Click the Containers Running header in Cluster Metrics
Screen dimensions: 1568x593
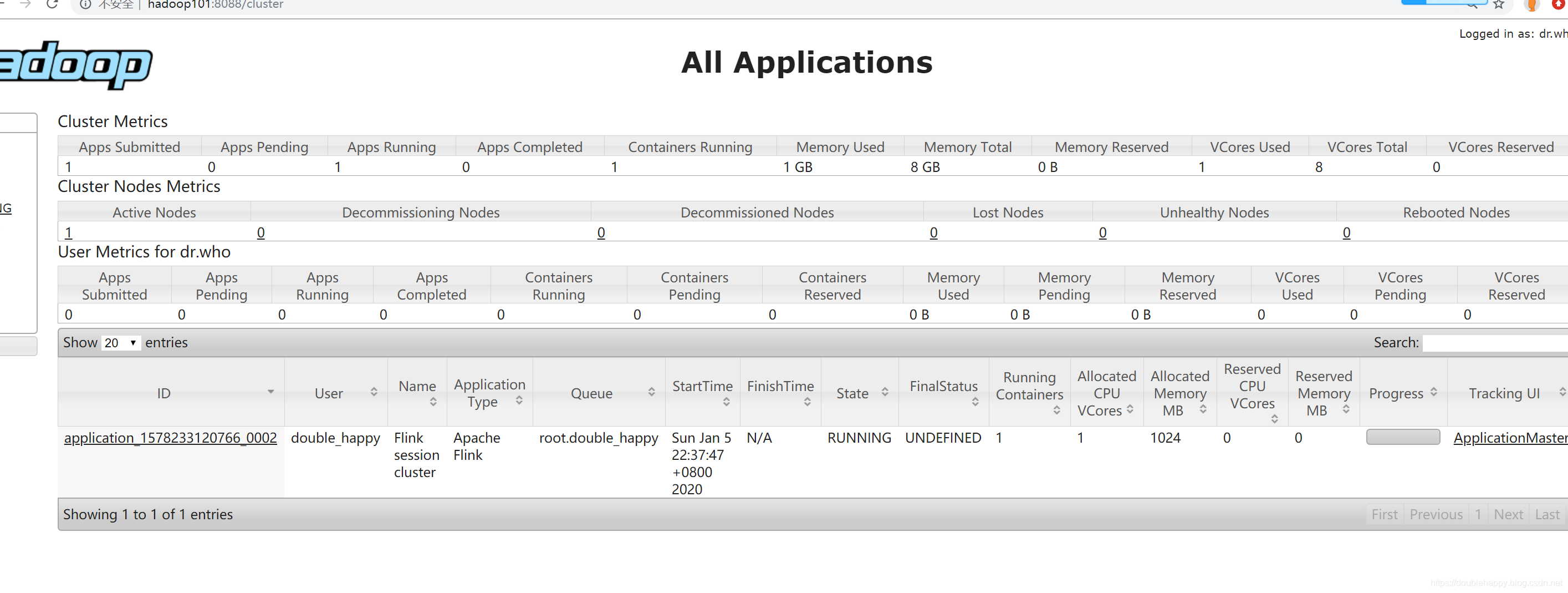689,147
